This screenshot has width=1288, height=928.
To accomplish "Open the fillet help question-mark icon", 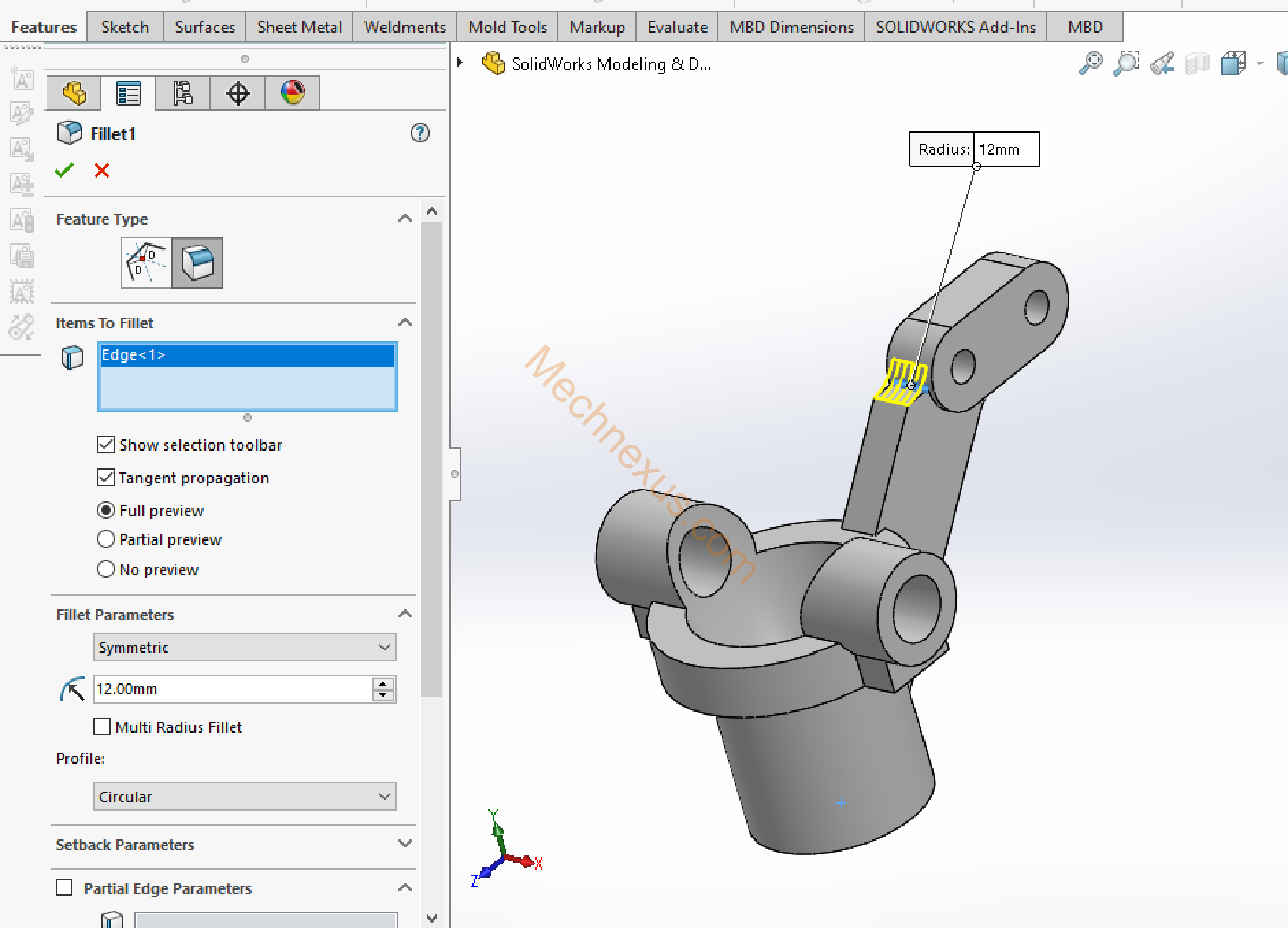I will pos(420,134).
